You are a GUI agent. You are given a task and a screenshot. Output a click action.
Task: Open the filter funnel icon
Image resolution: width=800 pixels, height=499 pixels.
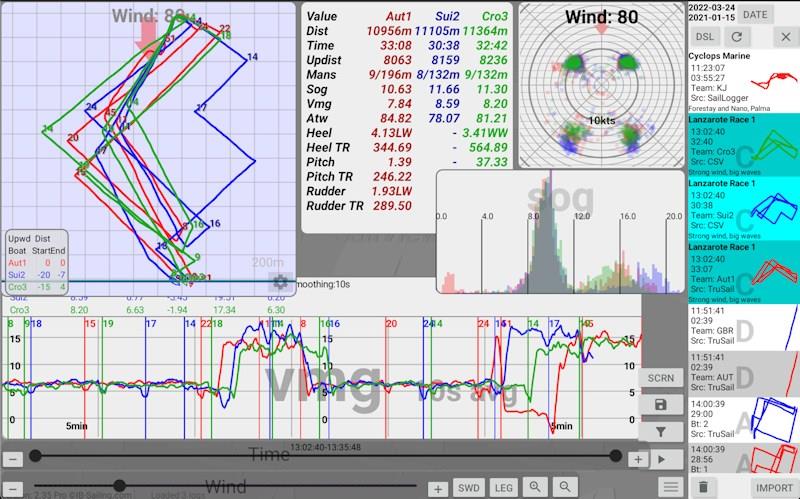[x=661, y=432]
